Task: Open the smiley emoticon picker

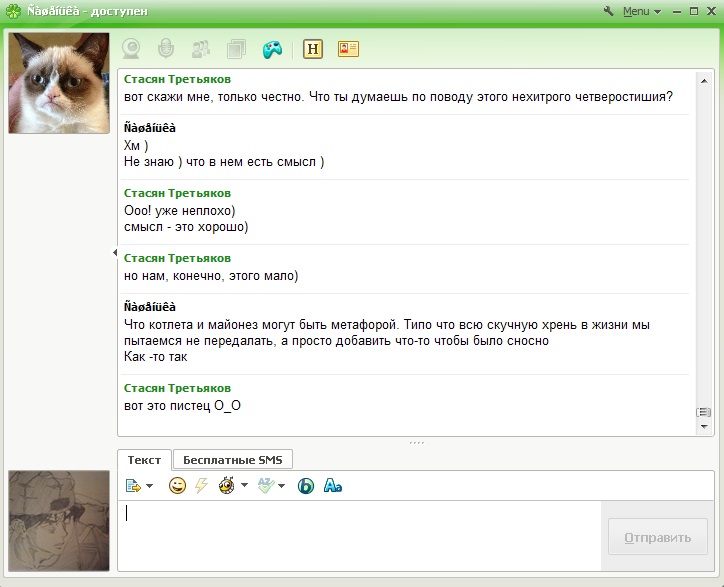Action: [x=177, y=485]
